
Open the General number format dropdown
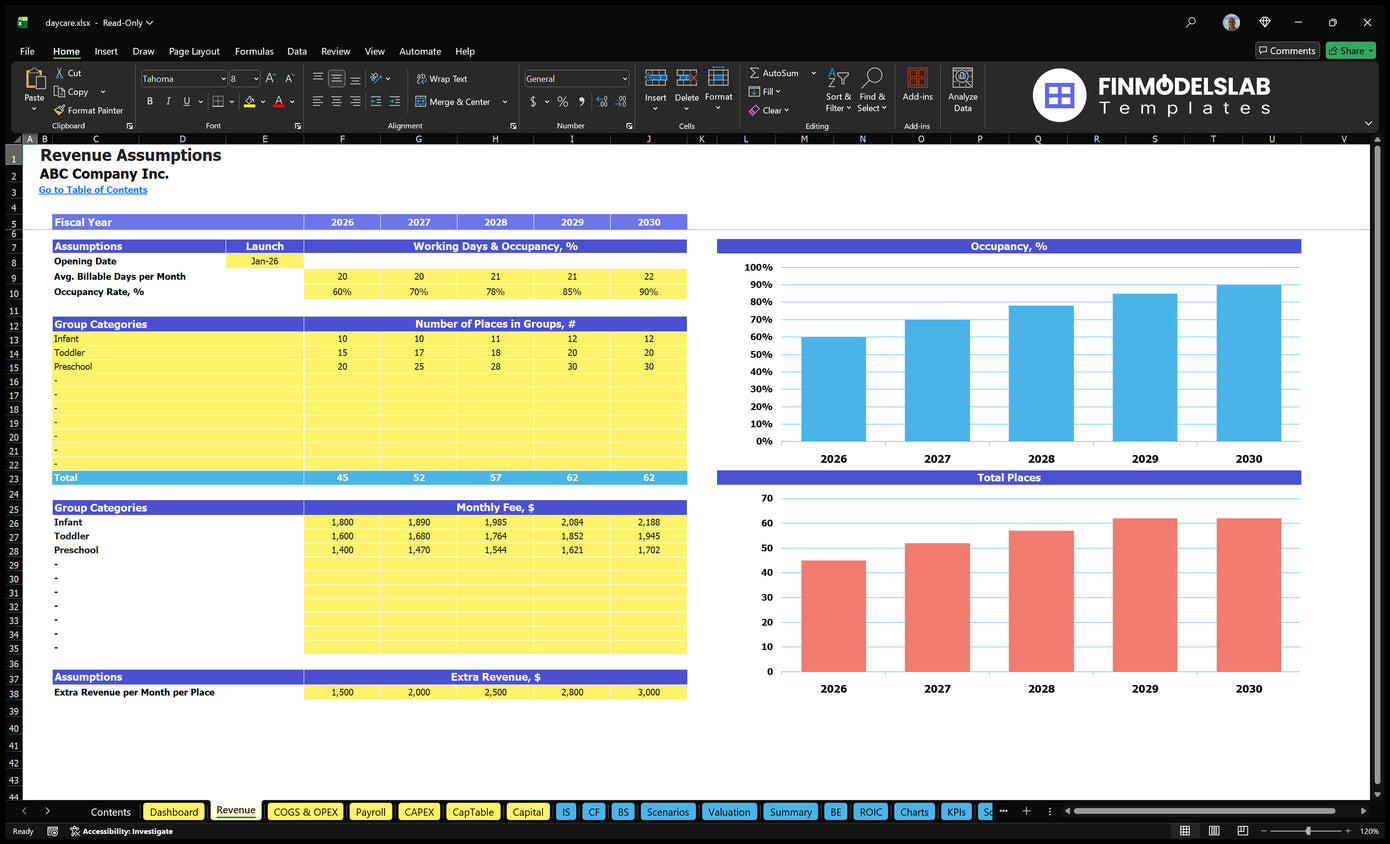(x=624, y=78)
